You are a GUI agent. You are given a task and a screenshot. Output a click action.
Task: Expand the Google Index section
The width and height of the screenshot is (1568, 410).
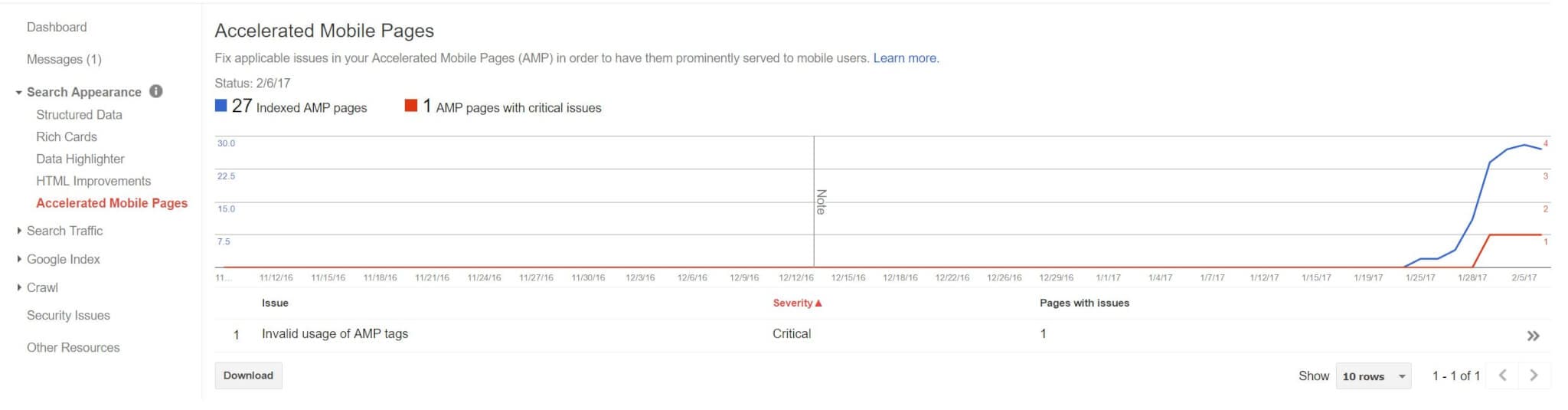coord(18,259)
